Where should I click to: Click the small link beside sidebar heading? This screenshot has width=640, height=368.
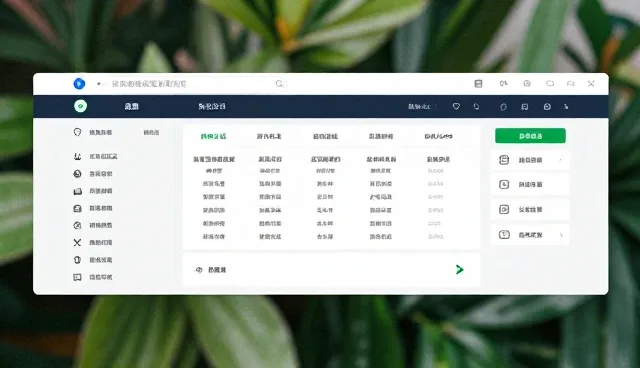pyautogui.click(x=151, y=133)
